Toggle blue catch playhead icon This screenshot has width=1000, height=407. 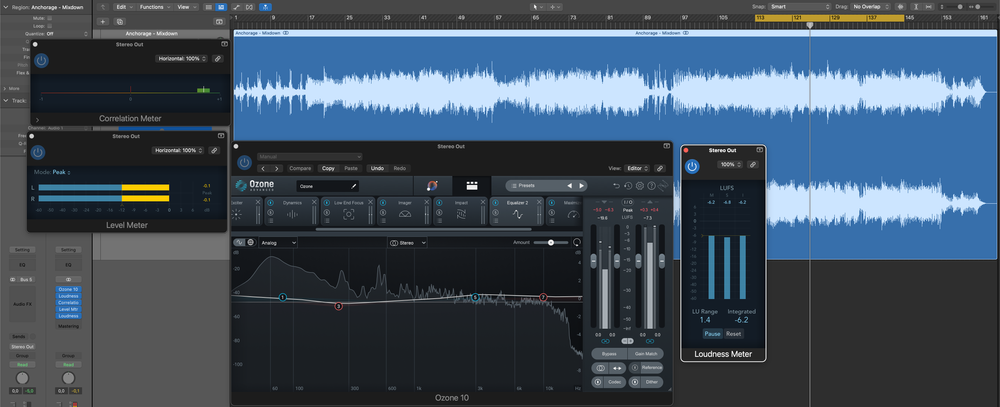(265, 7)
